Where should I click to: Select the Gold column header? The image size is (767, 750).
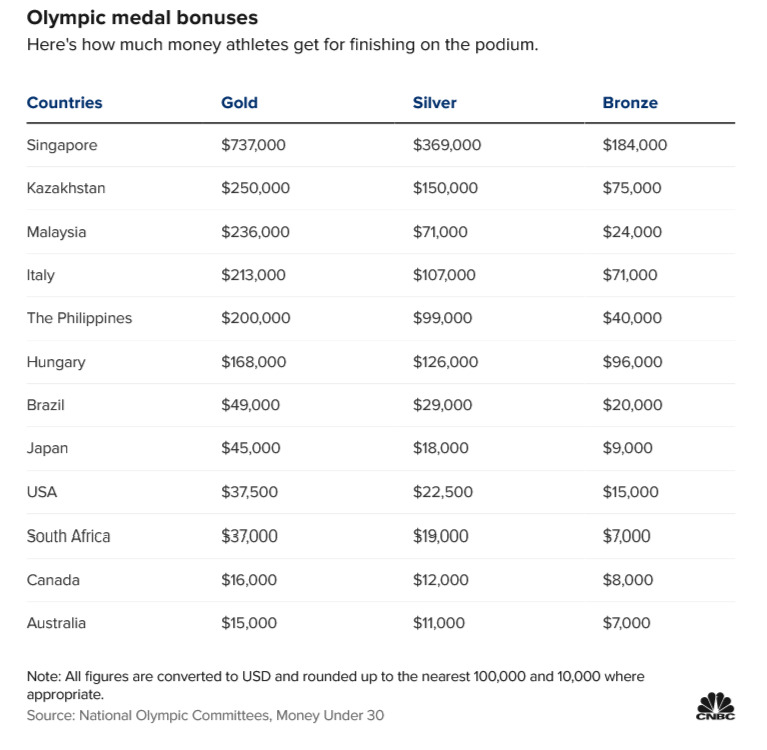coord(239,102)
